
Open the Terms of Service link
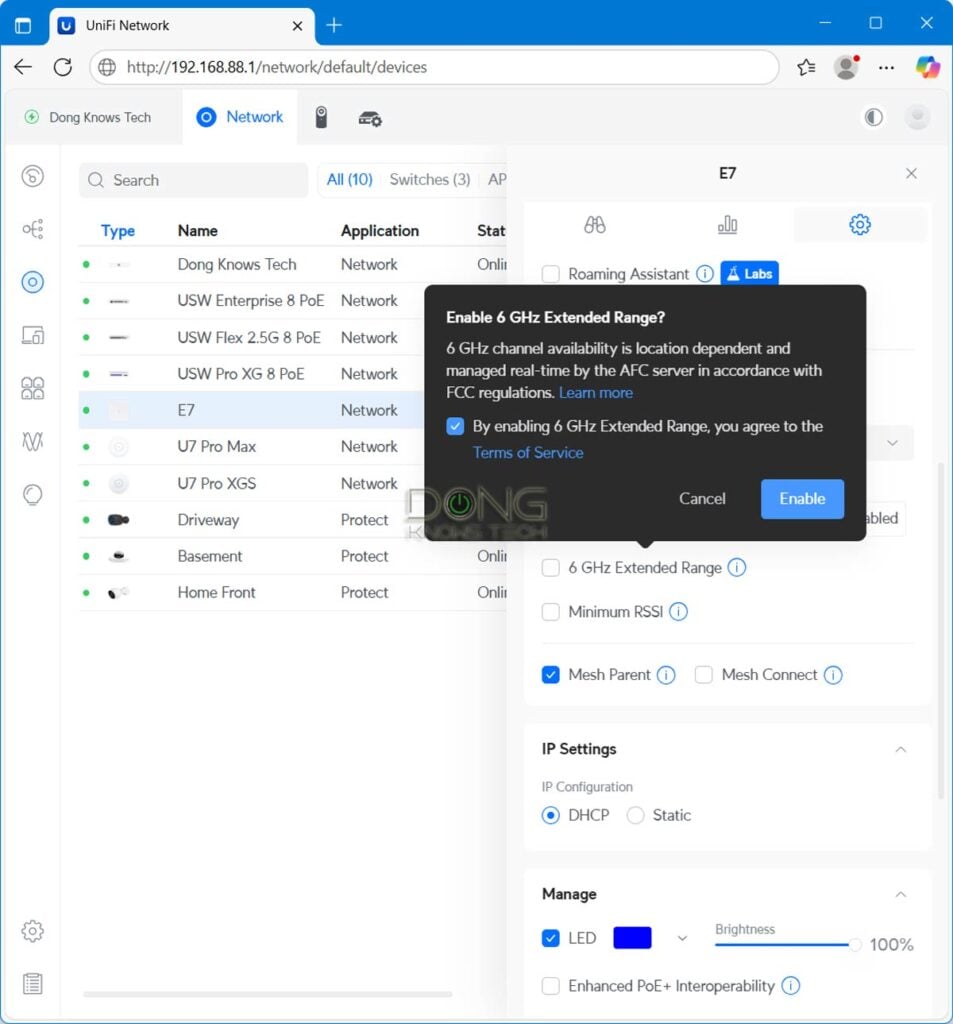click(528, 453)
